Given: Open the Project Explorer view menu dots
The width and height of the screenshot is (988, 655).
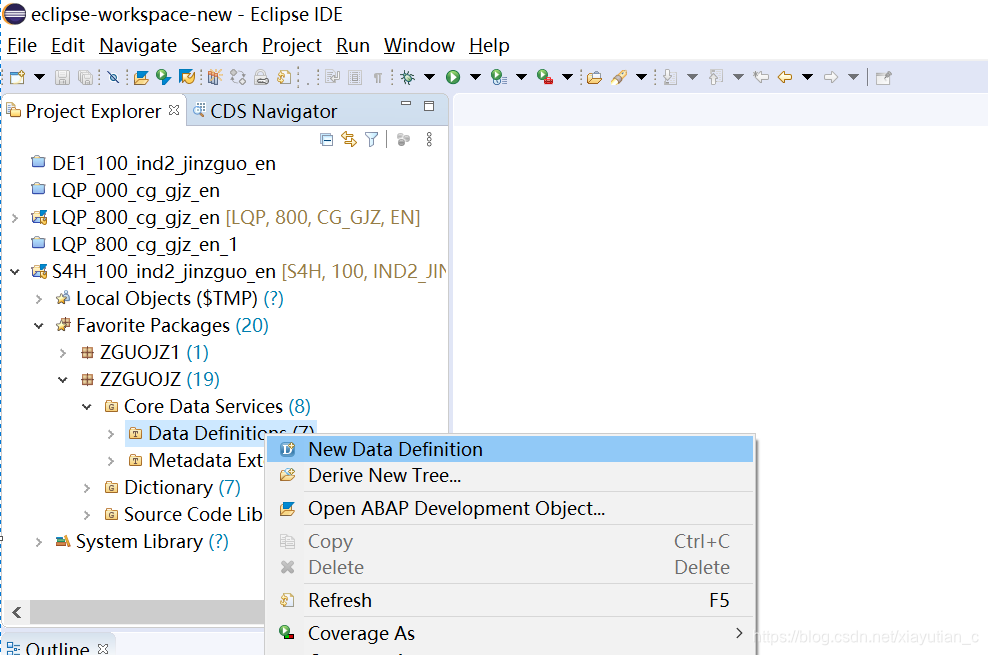Looking at the screenshot, I should [429, 139].
